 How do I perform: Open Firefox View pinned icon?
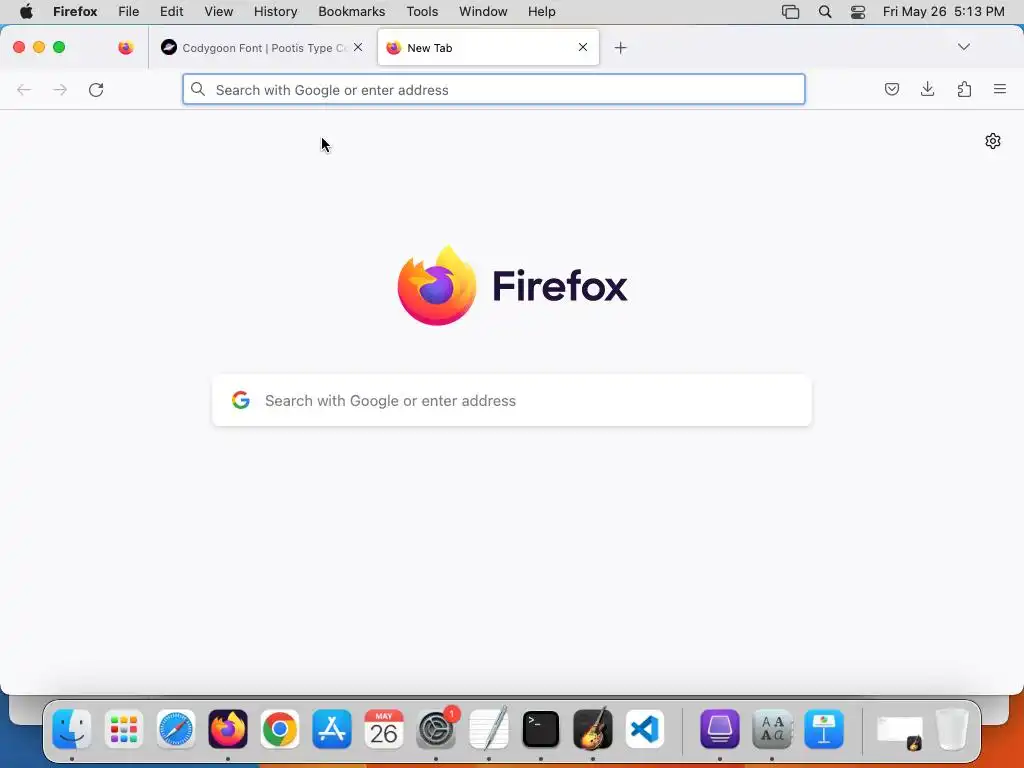[x=126, y=47]
